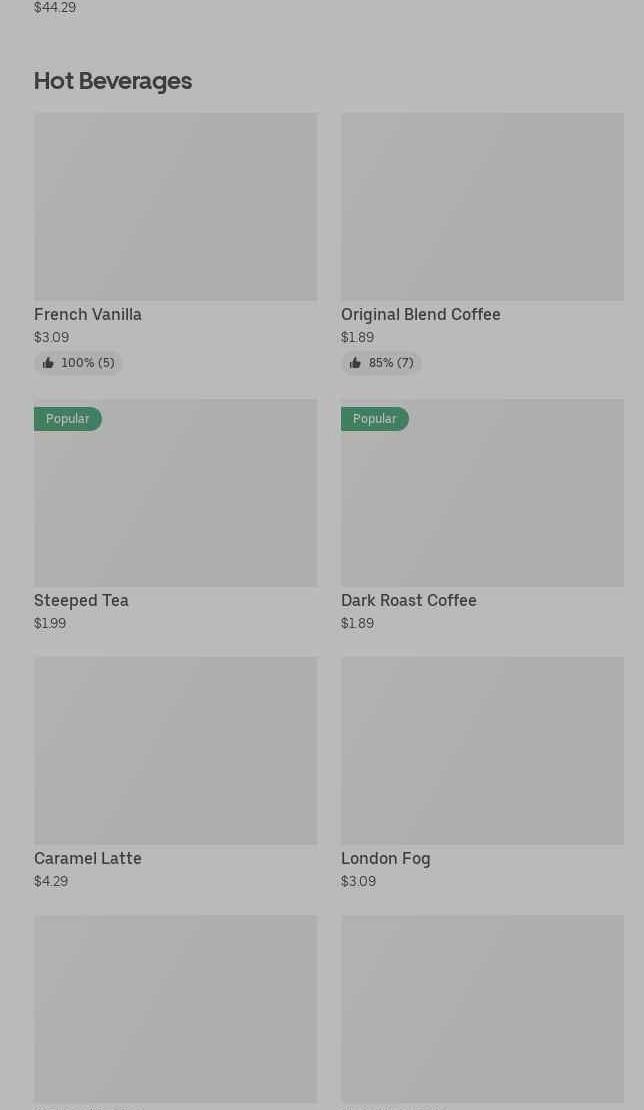The height and width of the screenshot is (1110, 644).
Task: Open the Caramel Latte product image
Action: [175, 750]
